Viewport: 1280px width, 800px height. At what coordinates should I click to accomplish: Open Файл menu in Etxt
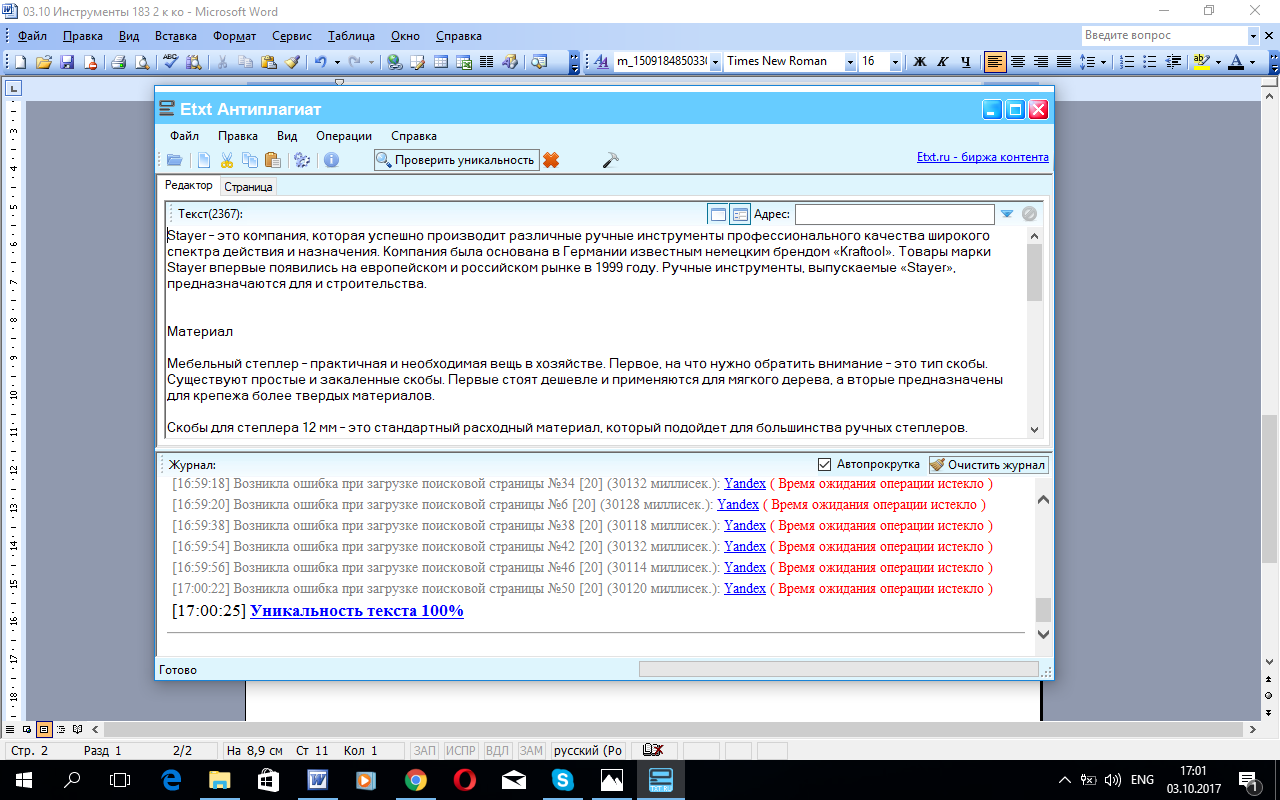184,136
